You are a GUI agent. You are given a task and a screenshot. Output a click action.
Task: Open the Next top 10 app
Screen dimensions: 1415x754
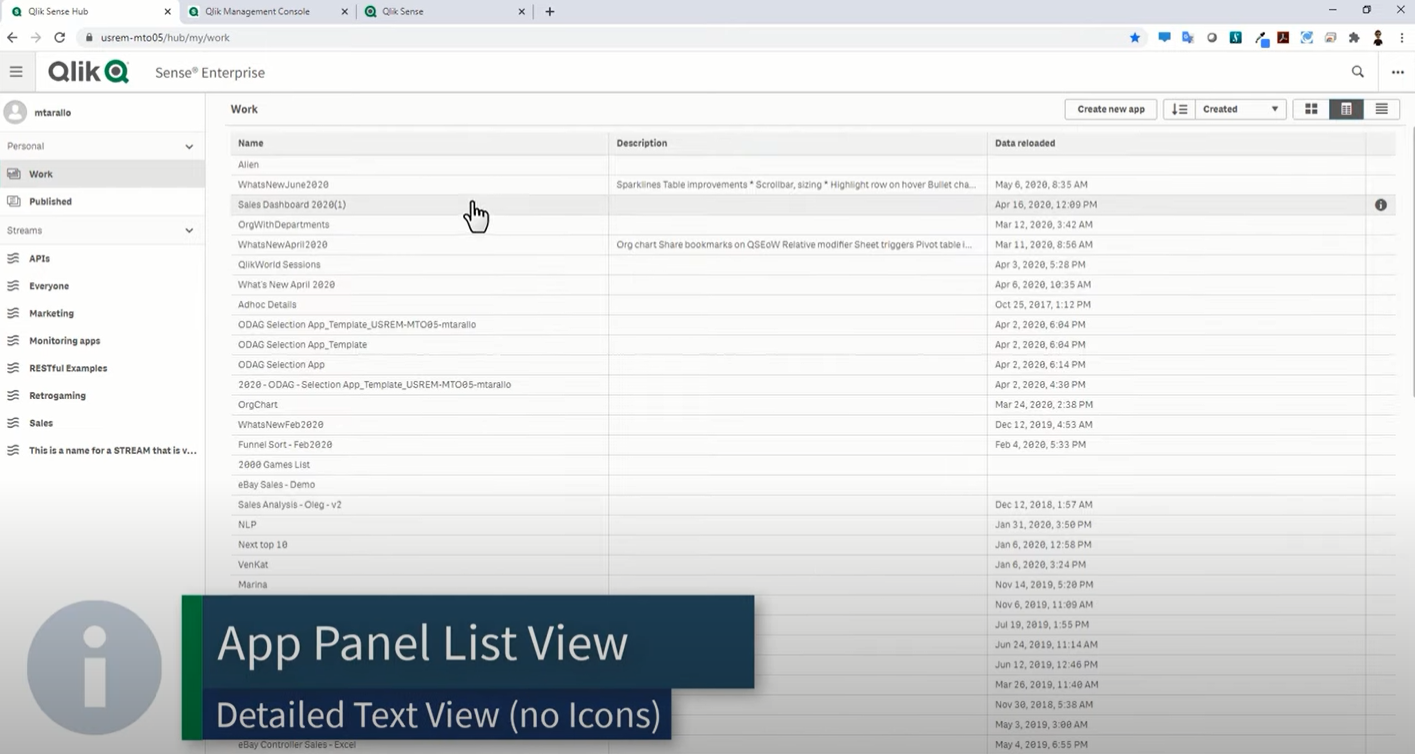813,545
